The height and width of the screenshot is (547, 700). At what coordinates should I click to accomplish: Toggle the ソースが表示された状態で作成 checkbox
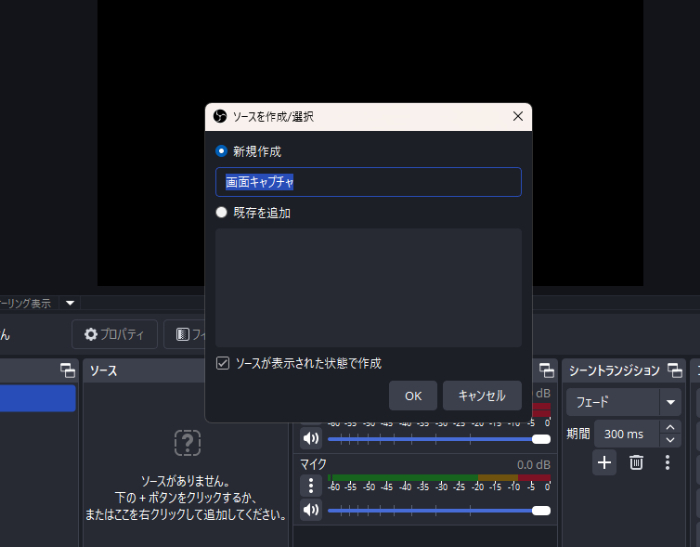tap(223, 363)
